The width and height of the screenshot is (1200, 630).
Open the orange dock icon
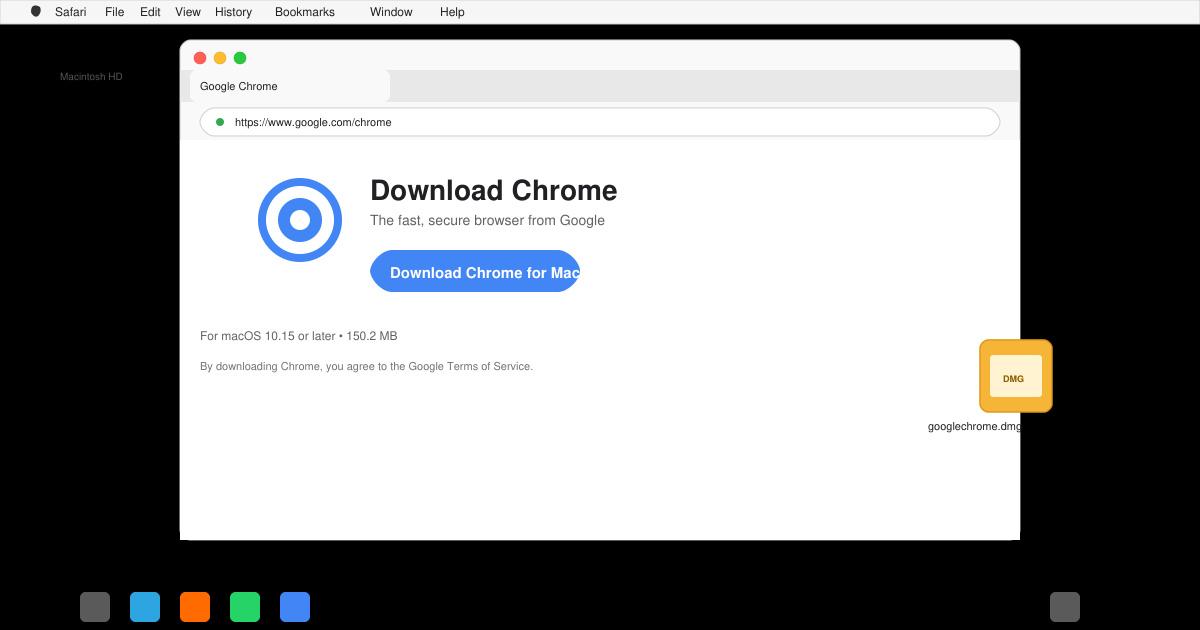click(195, 607)
